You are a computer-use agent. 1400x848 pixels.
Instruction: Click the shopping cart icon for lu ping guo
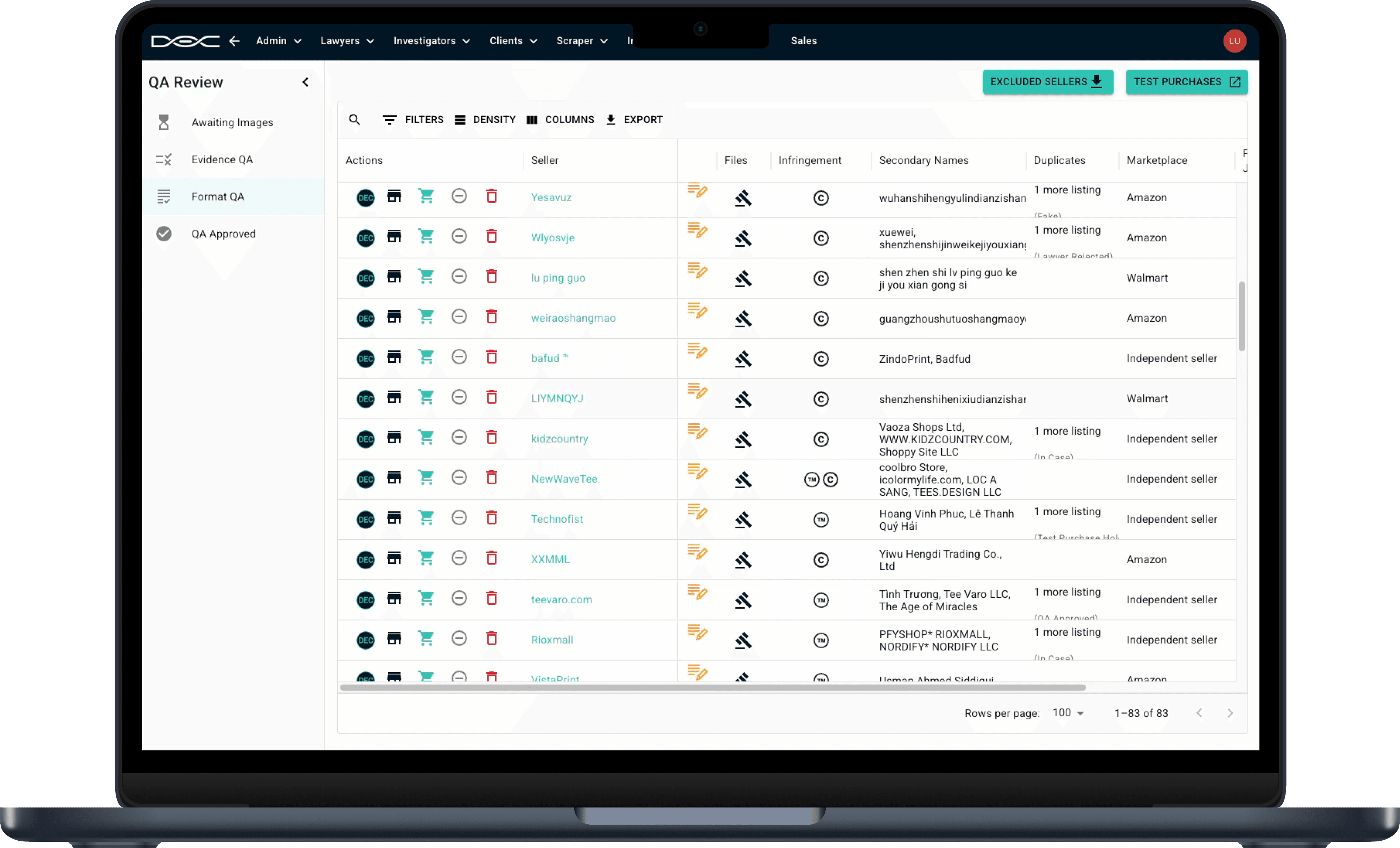(x=426, y=277)
